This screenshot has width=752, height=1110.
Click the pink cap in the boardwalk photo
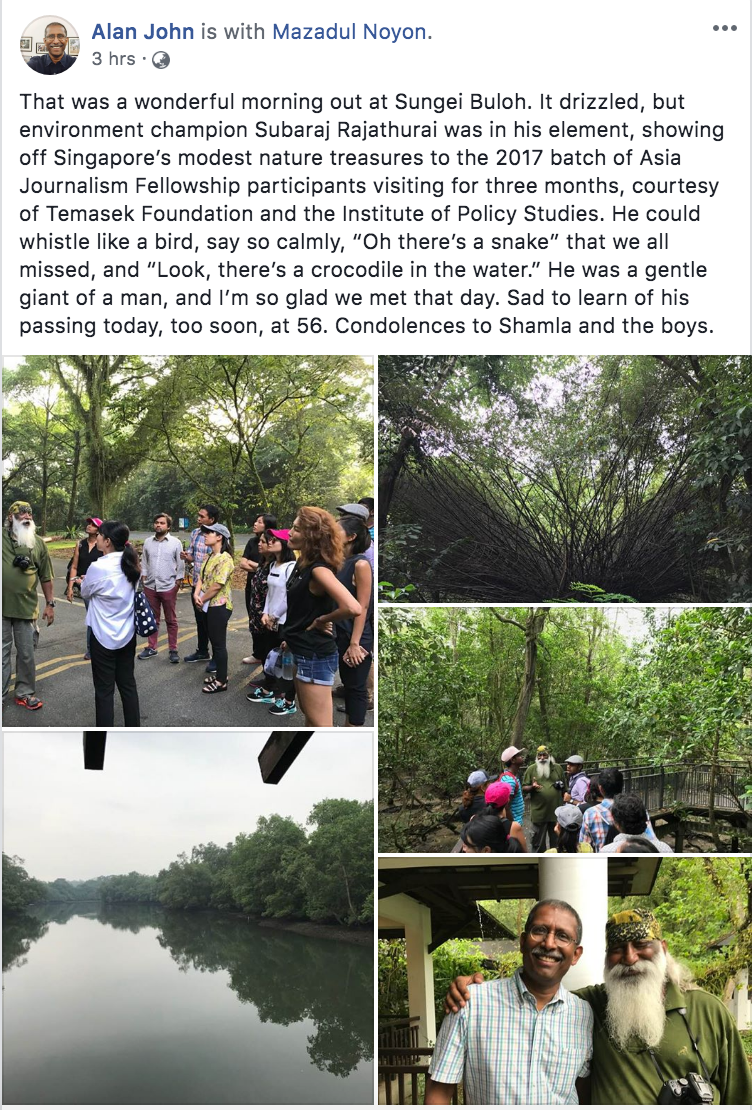coord(498,793)
